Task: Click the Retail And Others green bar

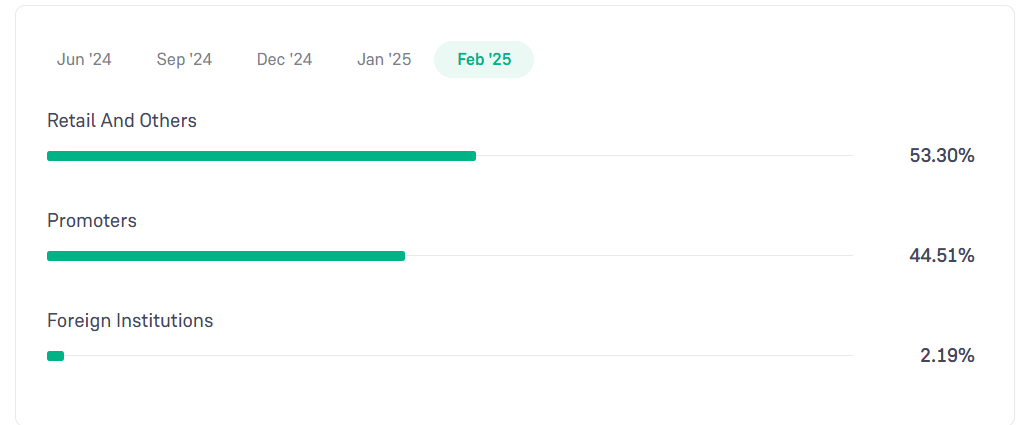Action: 261,156
